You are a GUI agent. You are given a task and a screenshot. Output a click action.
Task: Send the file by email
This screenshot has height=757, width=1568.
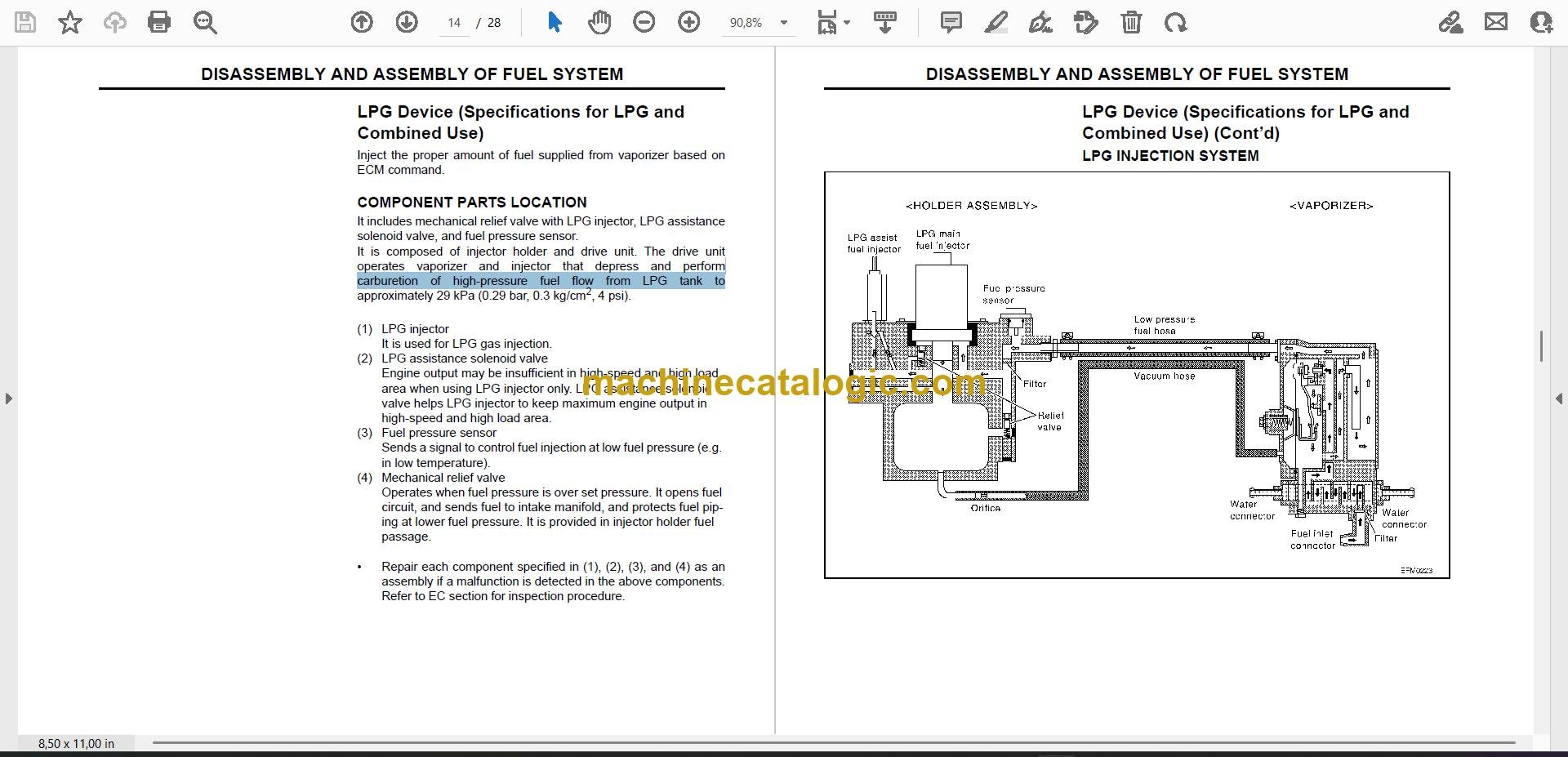click(1496, 22)
